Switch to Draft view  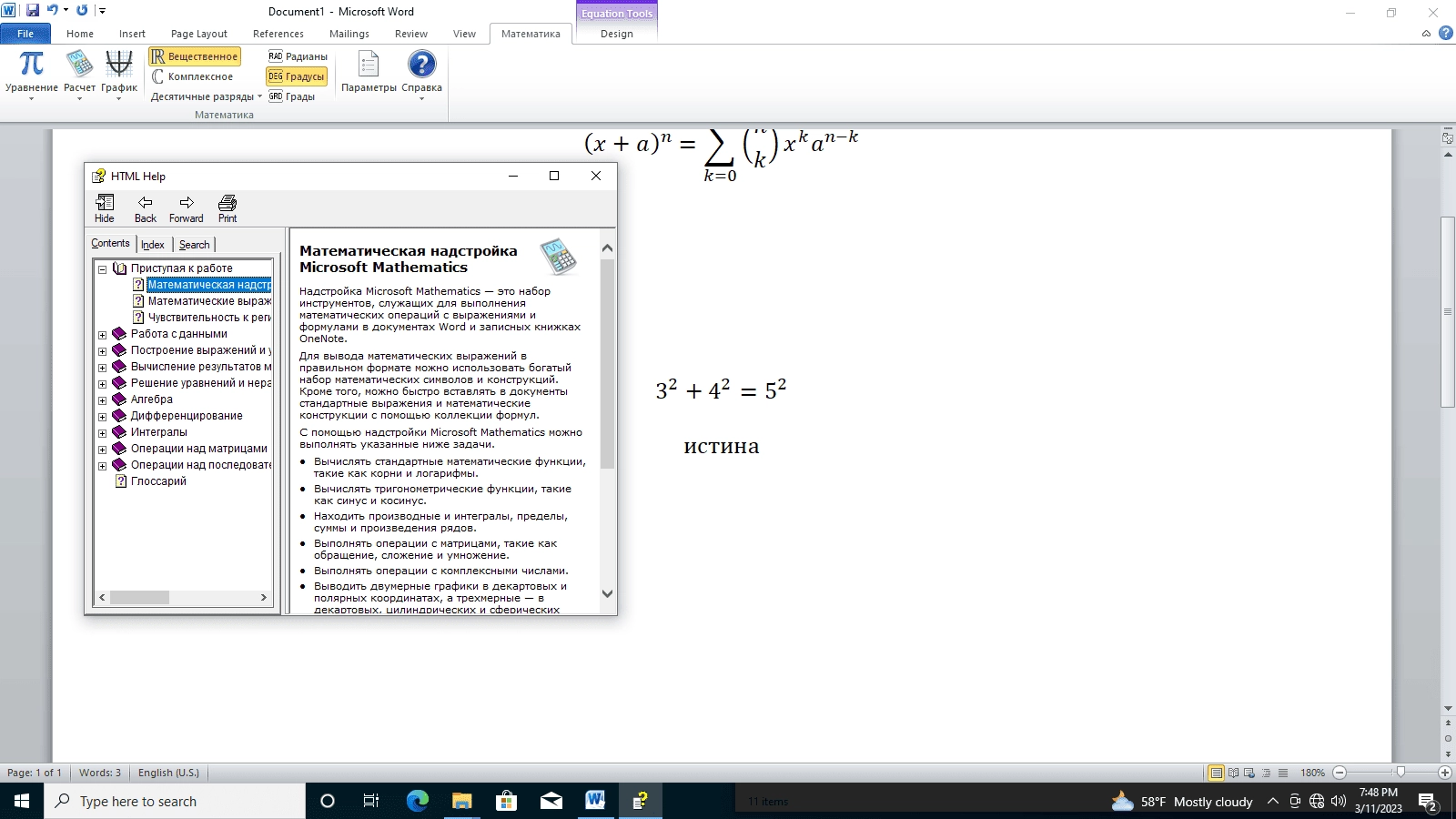tap(1282, 773)
